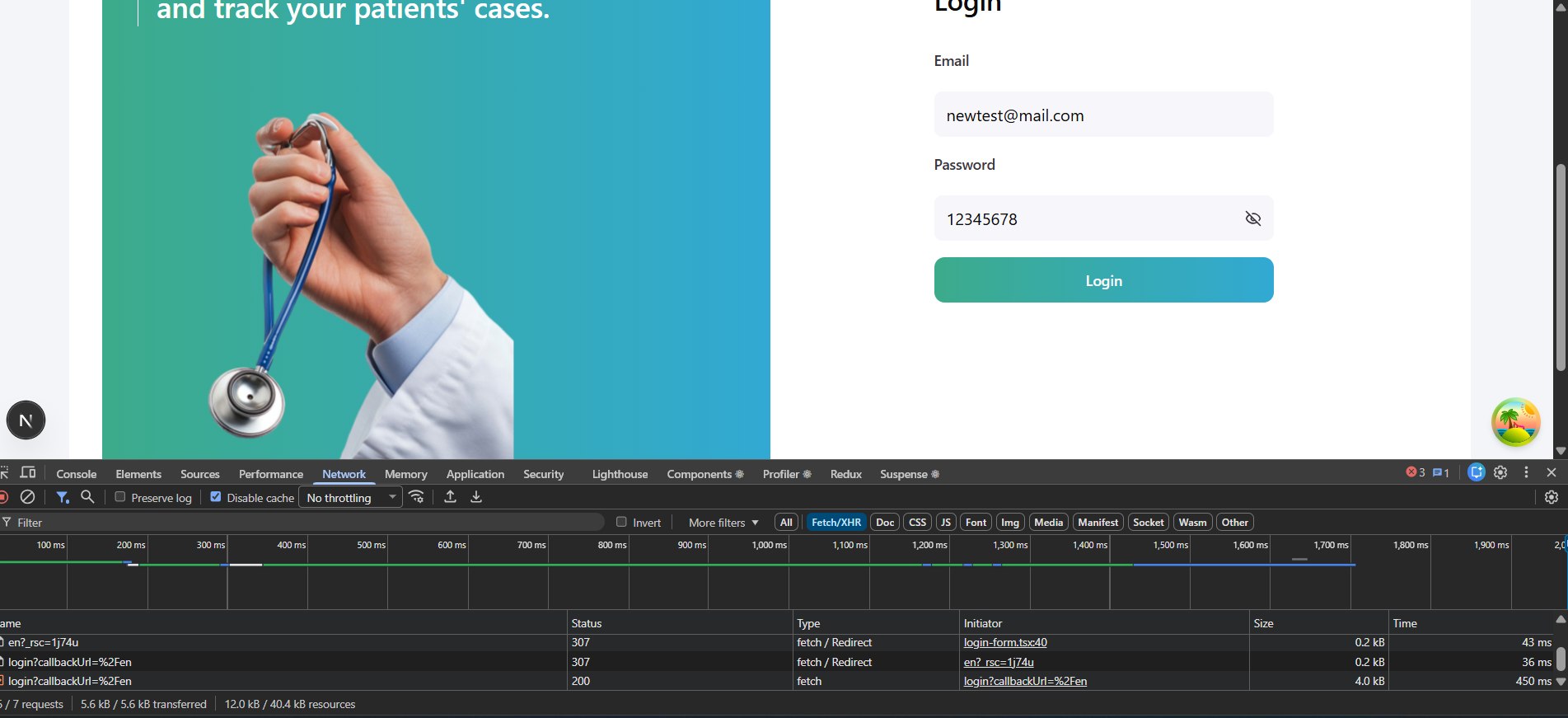Enable Invert filter checkbox
The height and width of the screenshot is (718, 1568).
622,522
